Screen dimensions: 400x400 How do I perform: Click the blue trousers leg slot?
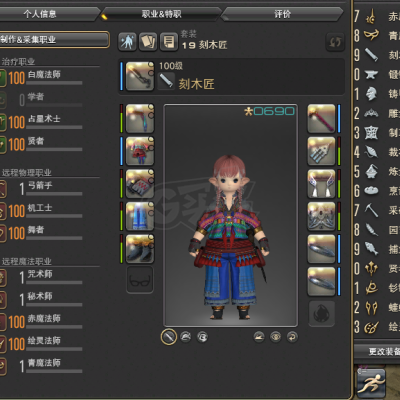pos(140,216)
